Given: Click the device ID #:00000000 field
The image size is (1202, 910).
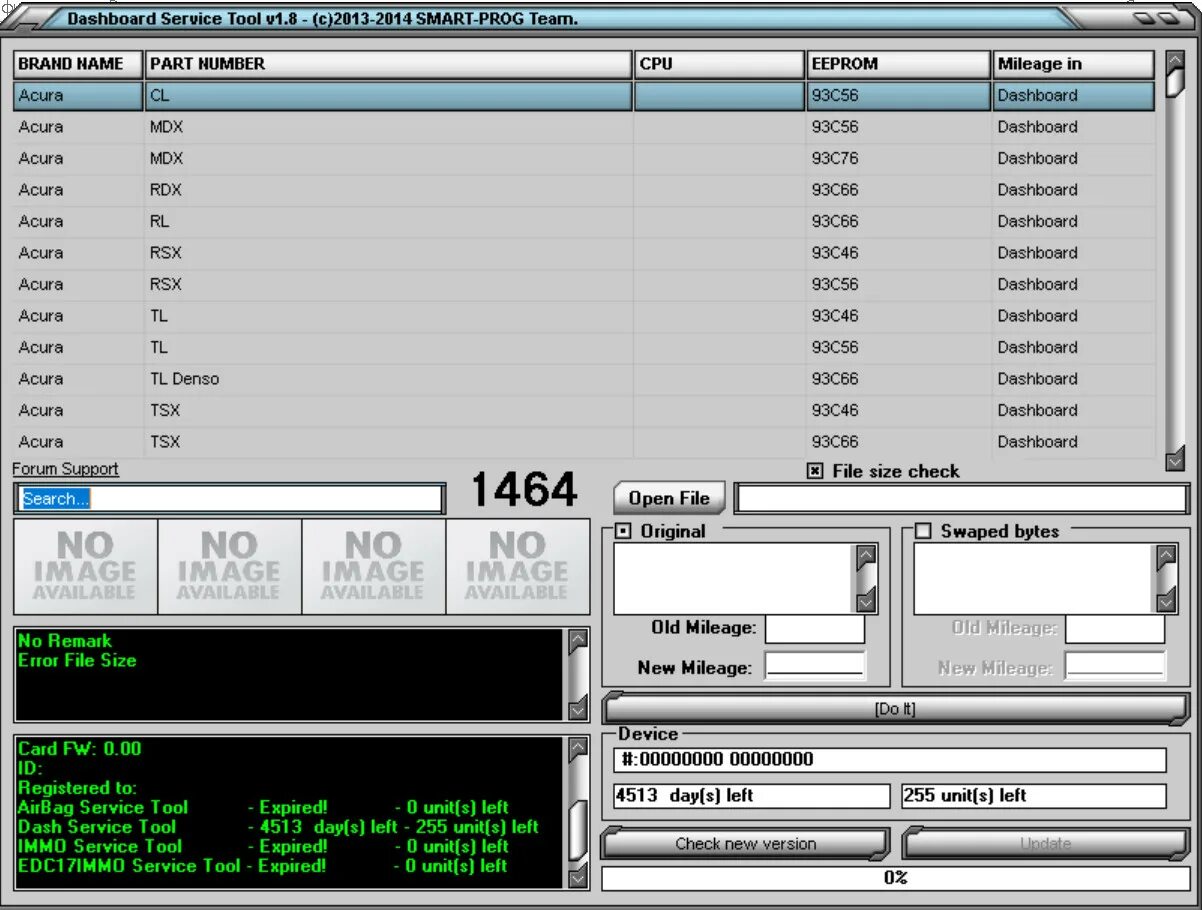Looking at the screenshot, I should click(890, 760).
